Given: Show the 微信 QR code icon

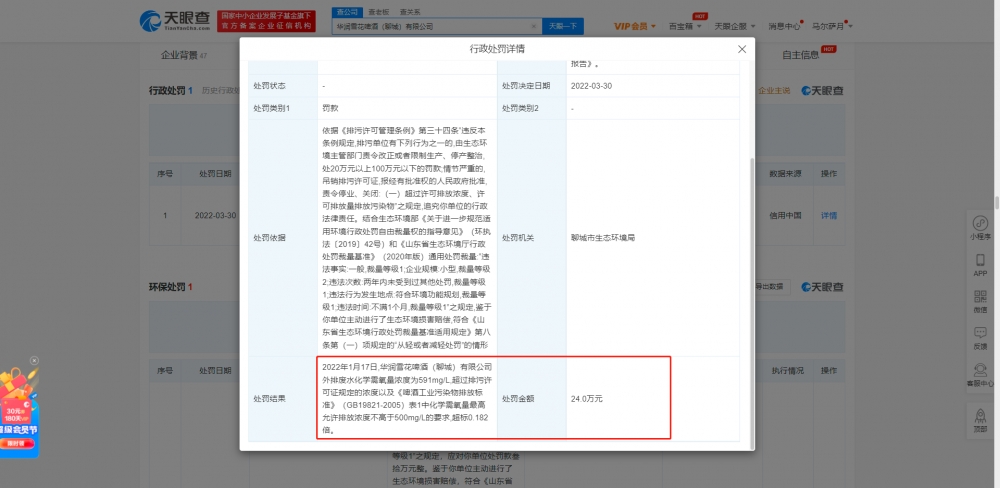Looking at the screenshot, I should click(x=980, y=301).
